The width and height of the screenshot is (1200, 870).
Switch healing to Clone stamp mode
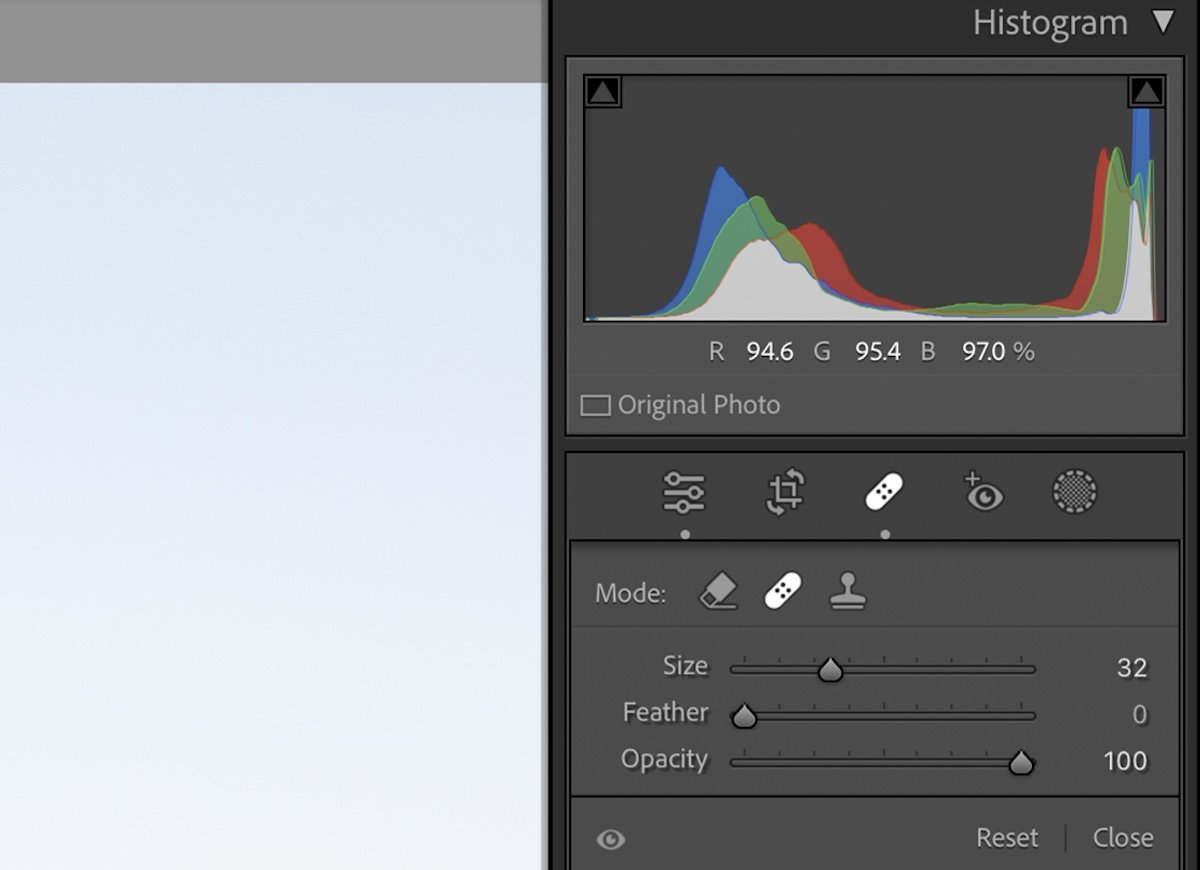pos(848,592)
